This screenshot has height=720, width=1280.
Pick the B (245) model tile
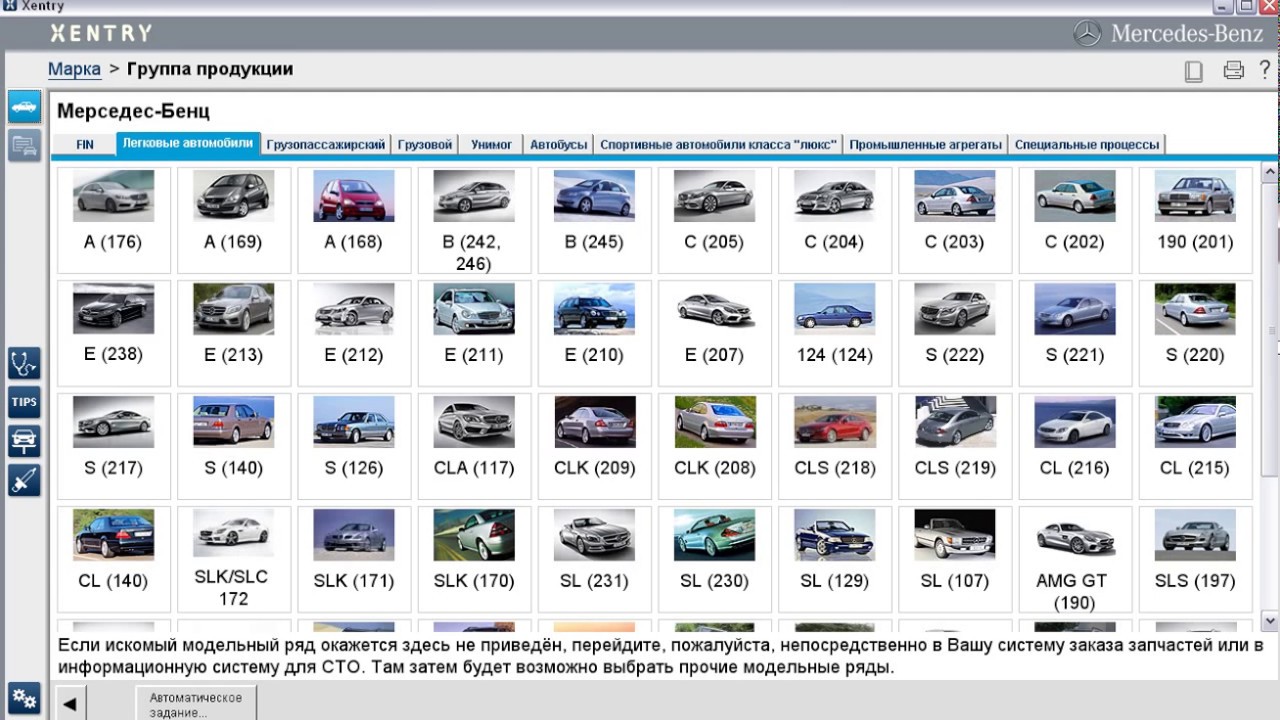point(595,220)
